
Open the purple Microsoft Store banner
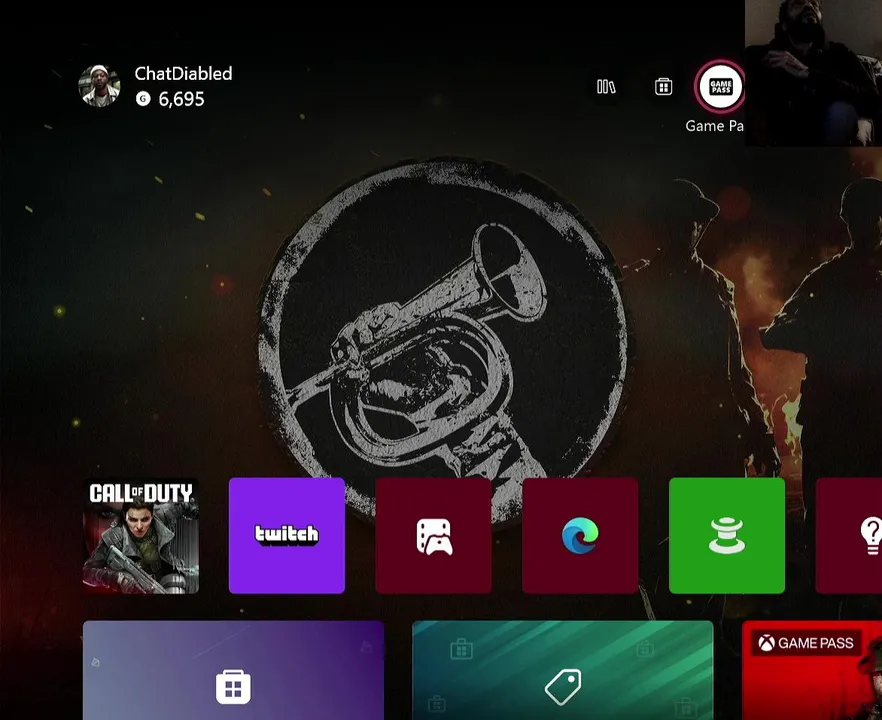[233, 670]
